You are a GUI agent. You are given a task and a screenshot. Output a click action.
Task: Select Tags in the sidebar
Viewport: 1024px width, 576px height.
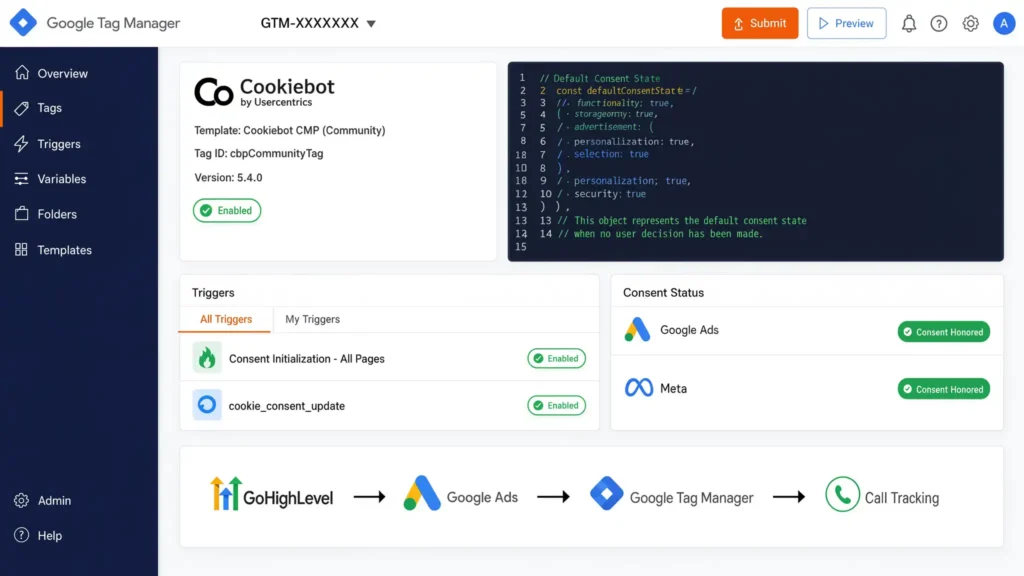pyautogui.click(x=79, y=108)
